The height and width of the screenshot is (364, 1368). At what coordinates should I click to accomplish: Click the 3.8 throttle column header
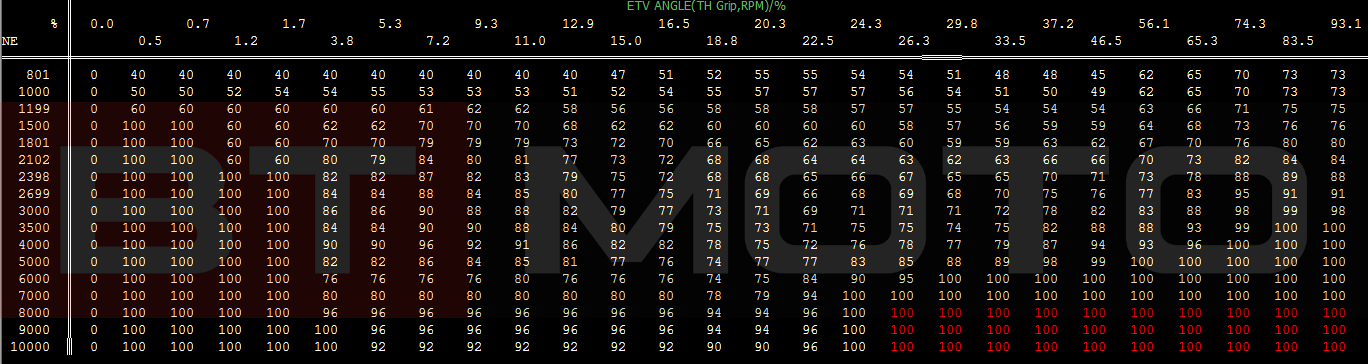pyautogui.click(x=342, y=41)
